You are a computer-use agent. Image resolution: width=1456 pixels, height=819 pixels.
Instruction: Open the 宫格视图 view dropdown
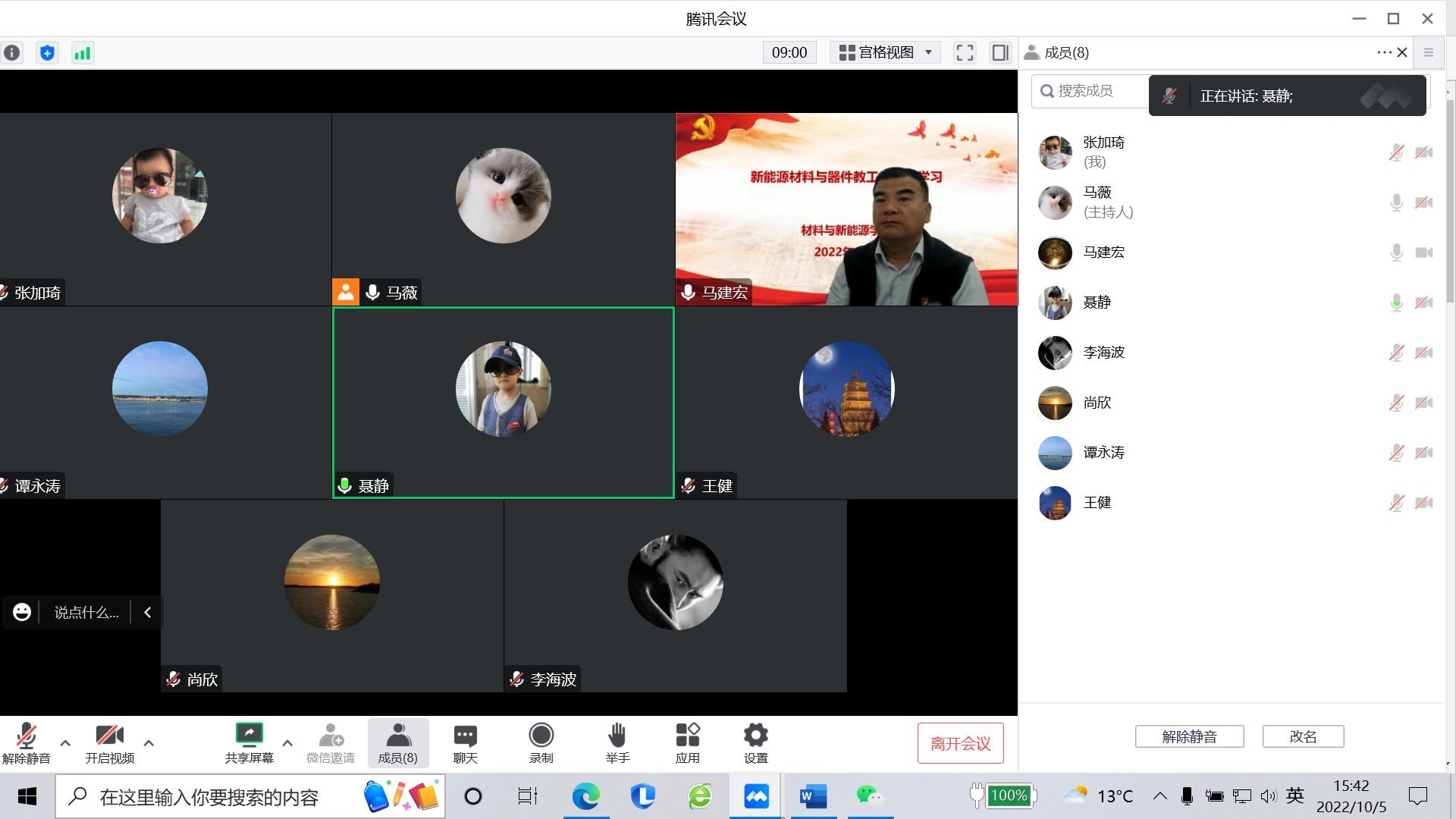[x=885, y=52]
